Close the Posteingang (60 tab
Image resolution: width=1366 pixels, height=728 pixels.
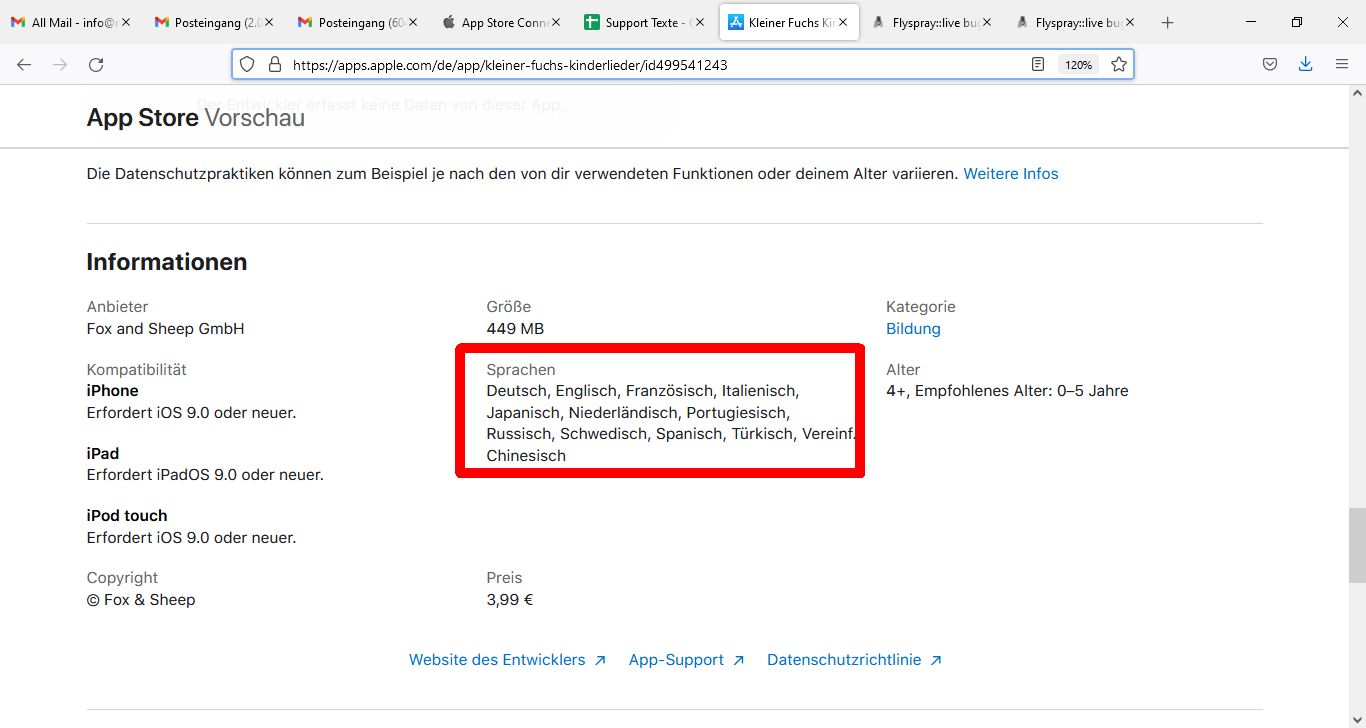tap(412, 22)
